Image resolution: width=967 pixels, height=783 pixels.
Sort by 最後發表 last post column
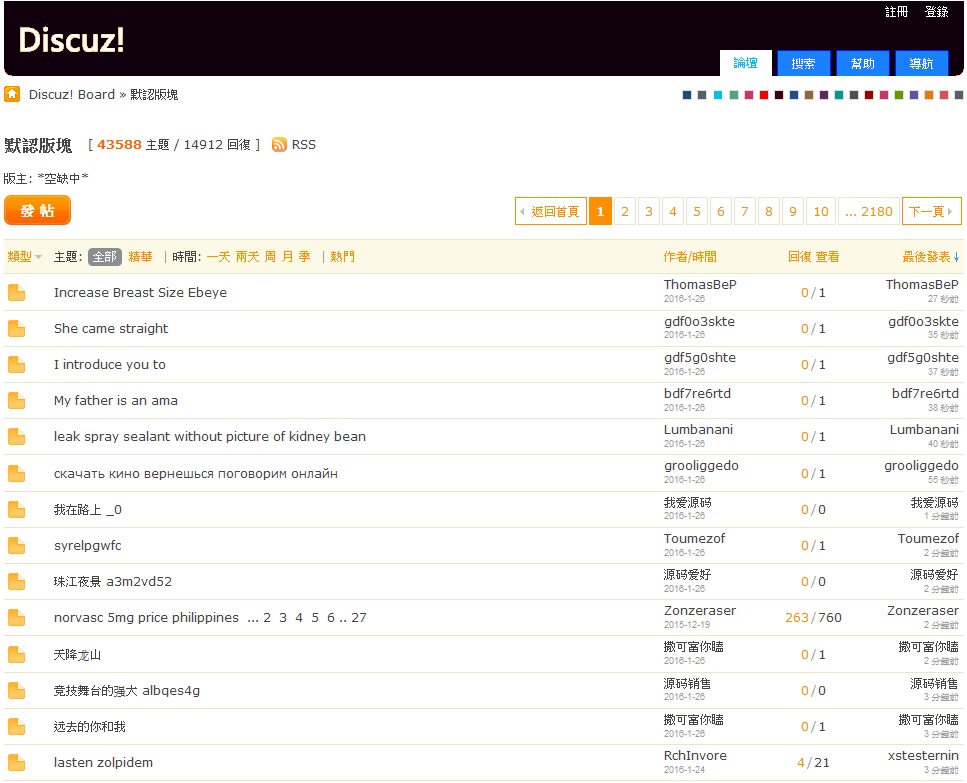(931, 256)
